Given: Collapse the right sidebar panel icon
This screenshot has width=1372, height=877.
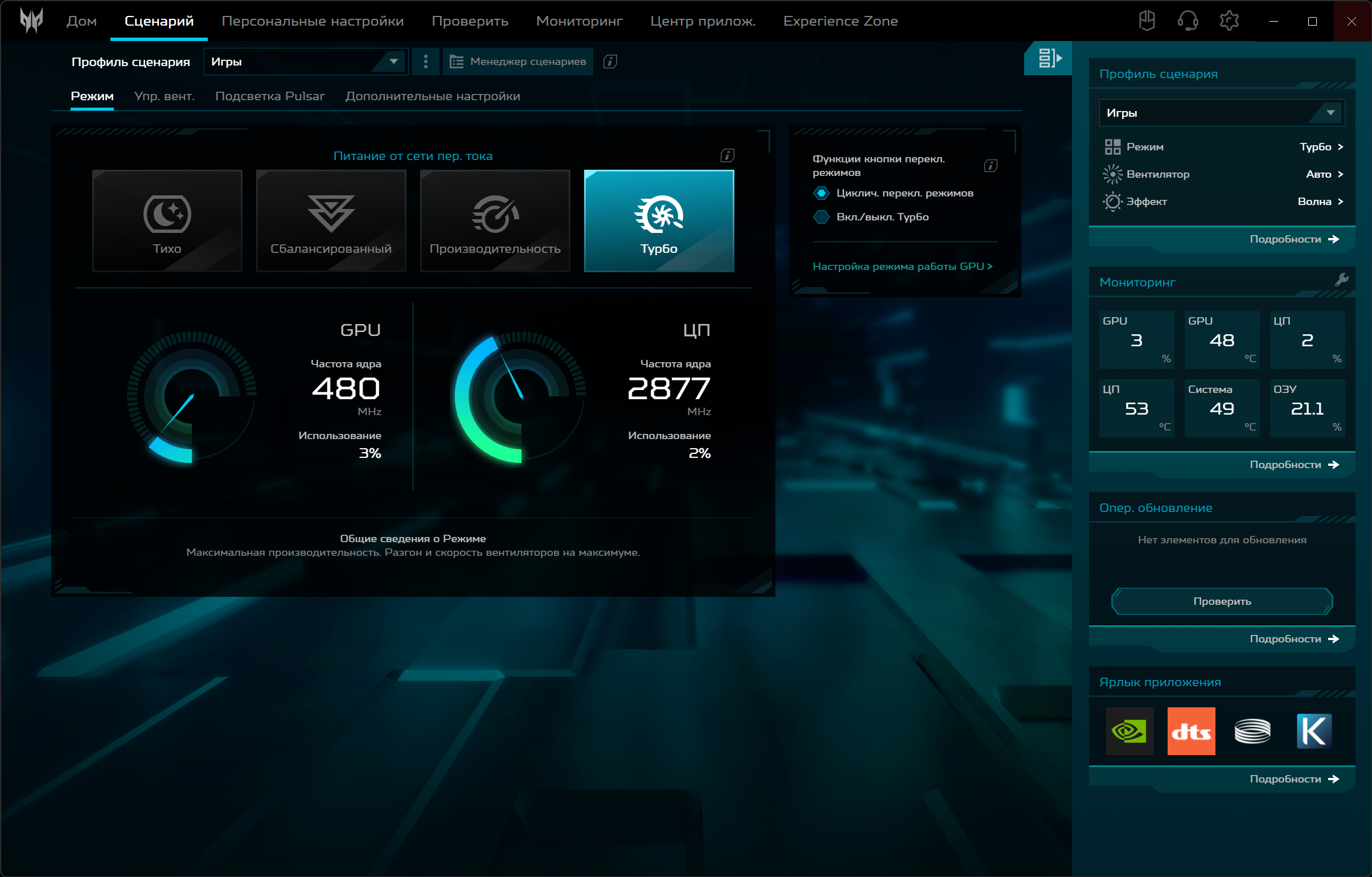Looking at the screenshot, I should click(1049, 58).
